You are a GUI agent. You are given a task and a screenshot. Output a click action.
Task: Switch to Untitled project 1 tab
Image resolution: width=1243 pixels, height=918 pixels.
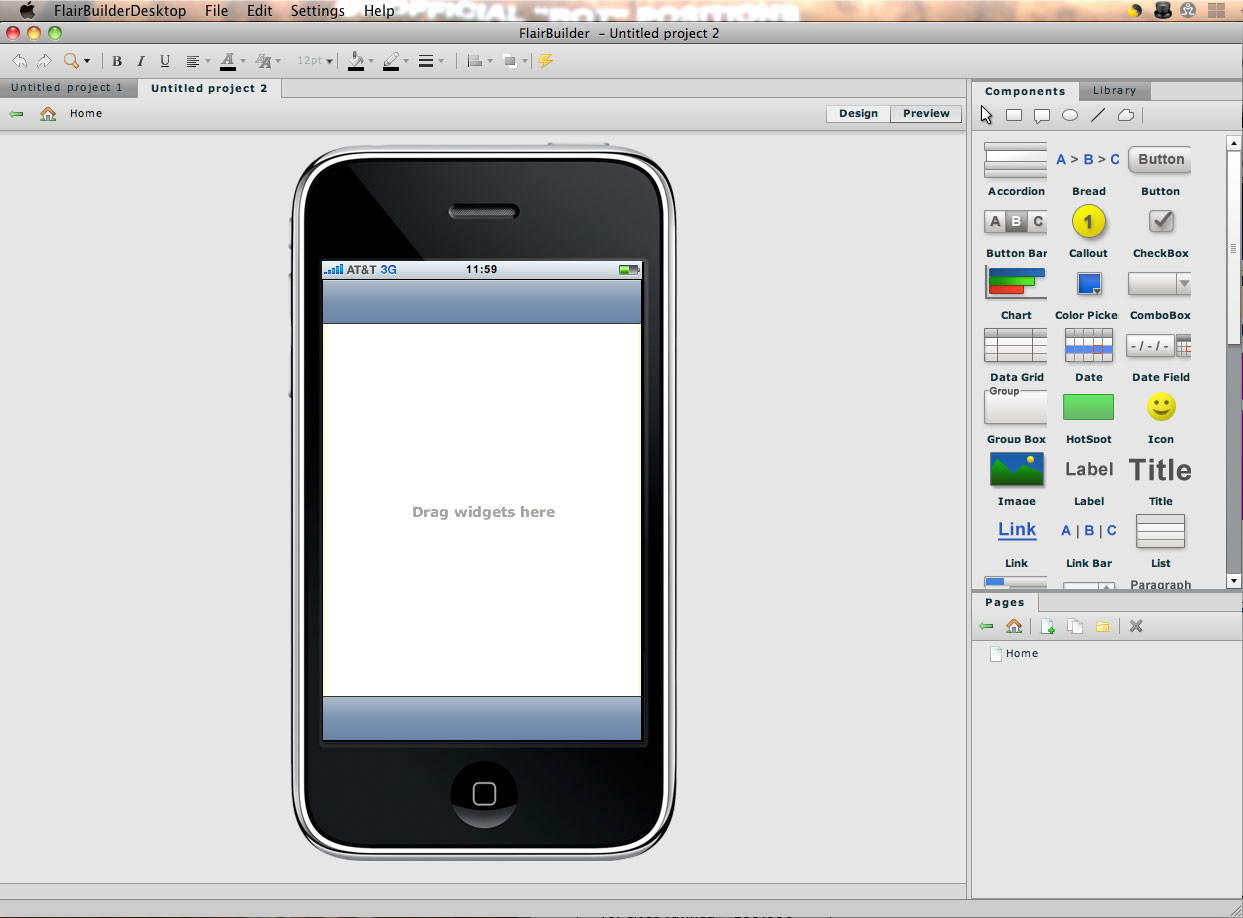tap(67, 88)
